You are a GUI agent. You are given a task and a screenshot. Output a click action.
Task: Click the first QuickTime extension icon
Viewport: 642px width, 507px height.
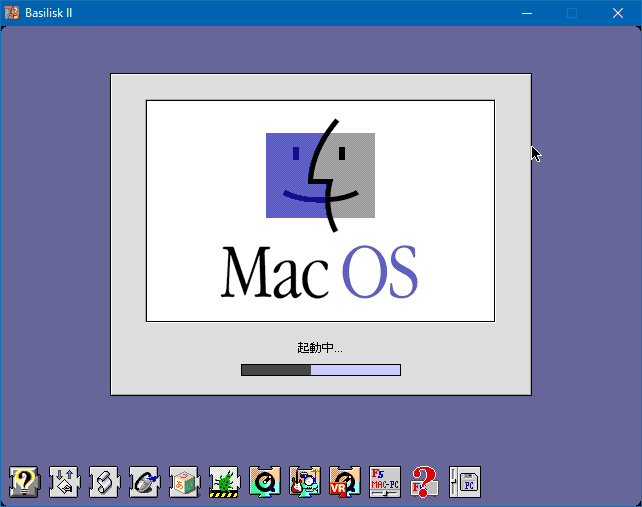coord(264,482)
